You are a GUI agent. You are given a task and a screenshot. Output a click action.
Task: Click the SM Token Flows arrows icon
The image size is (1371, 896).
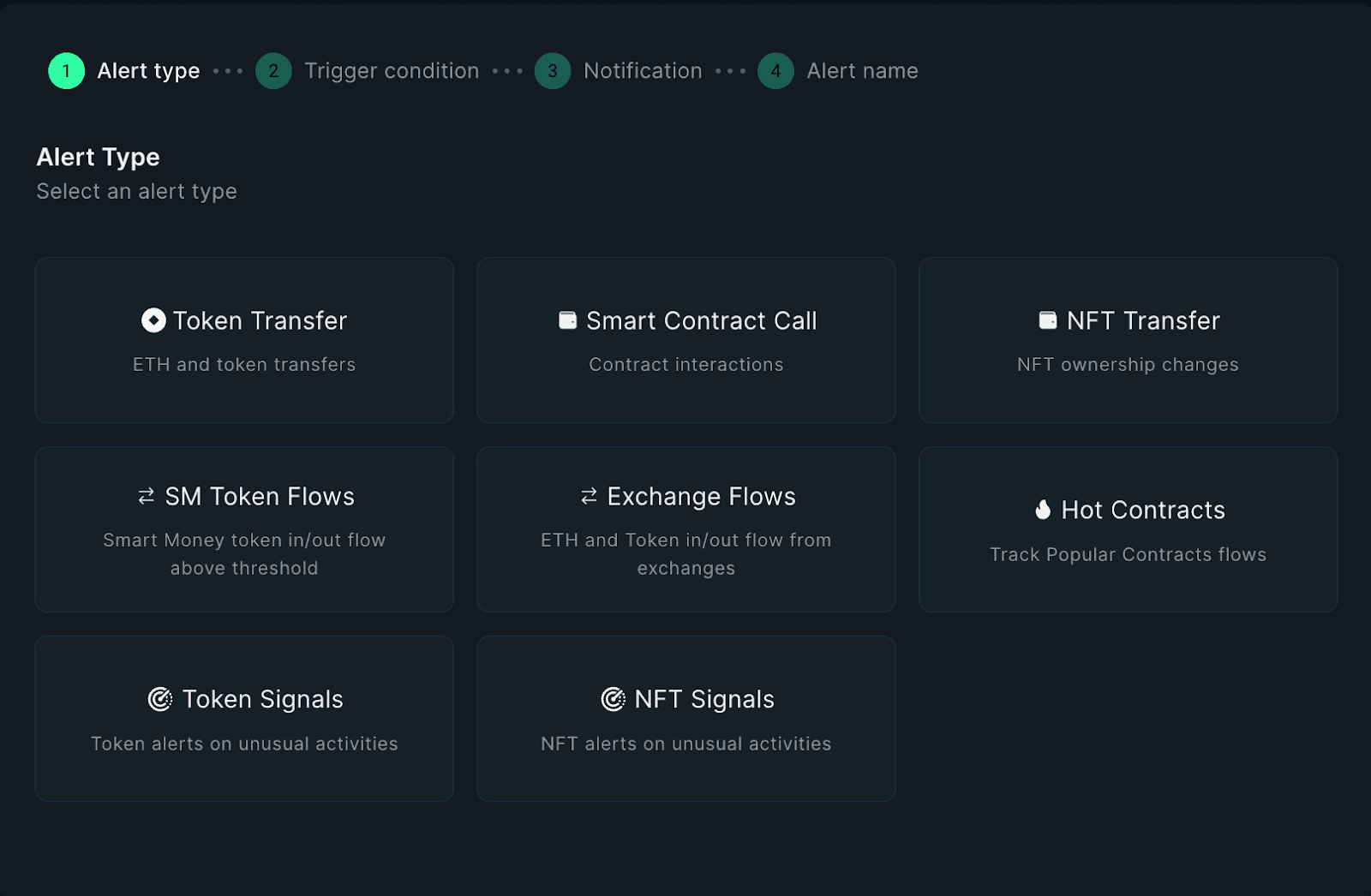(147, 496)
